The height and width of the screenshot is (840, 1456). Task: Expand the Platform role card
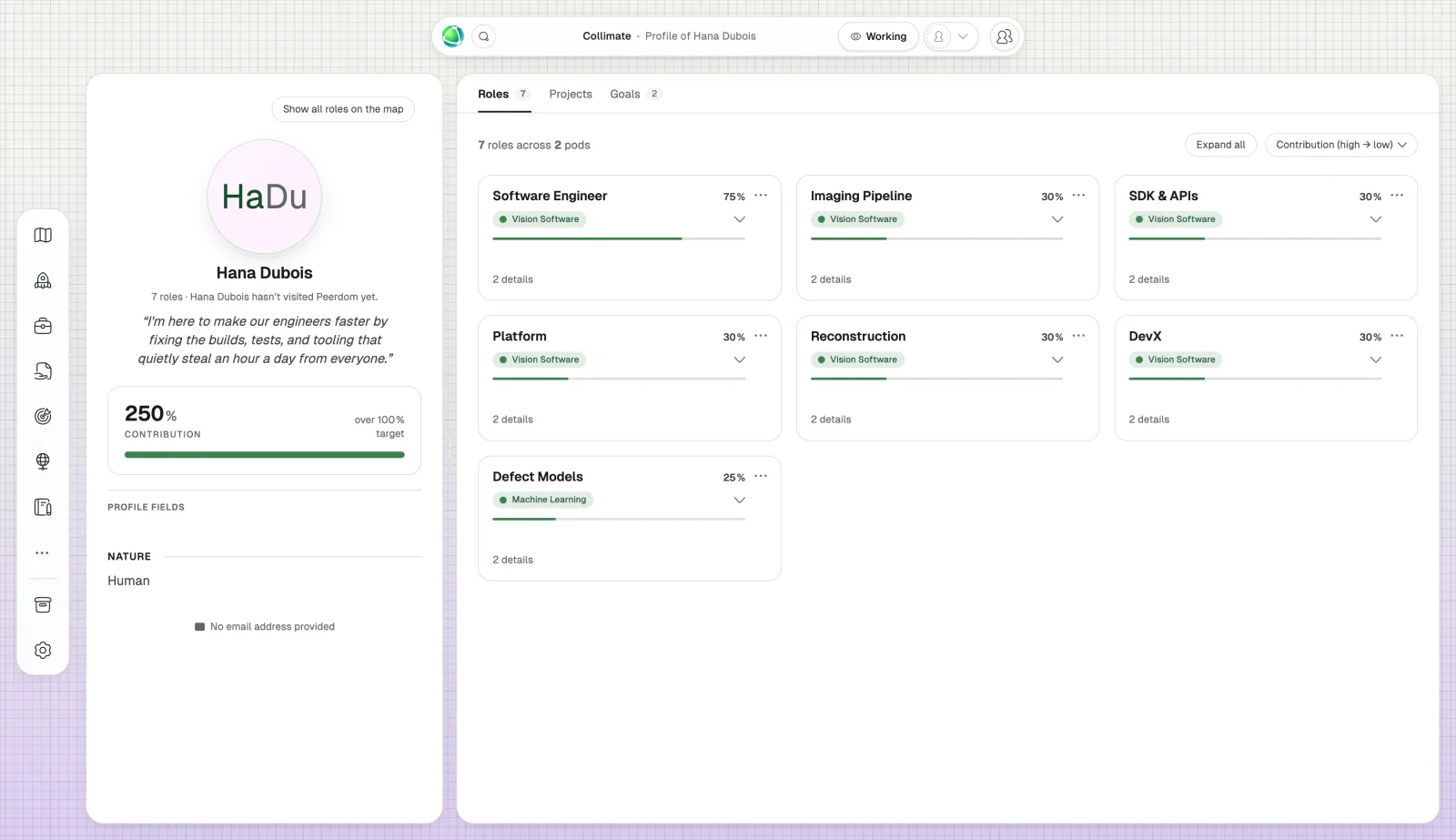point(740,359)
